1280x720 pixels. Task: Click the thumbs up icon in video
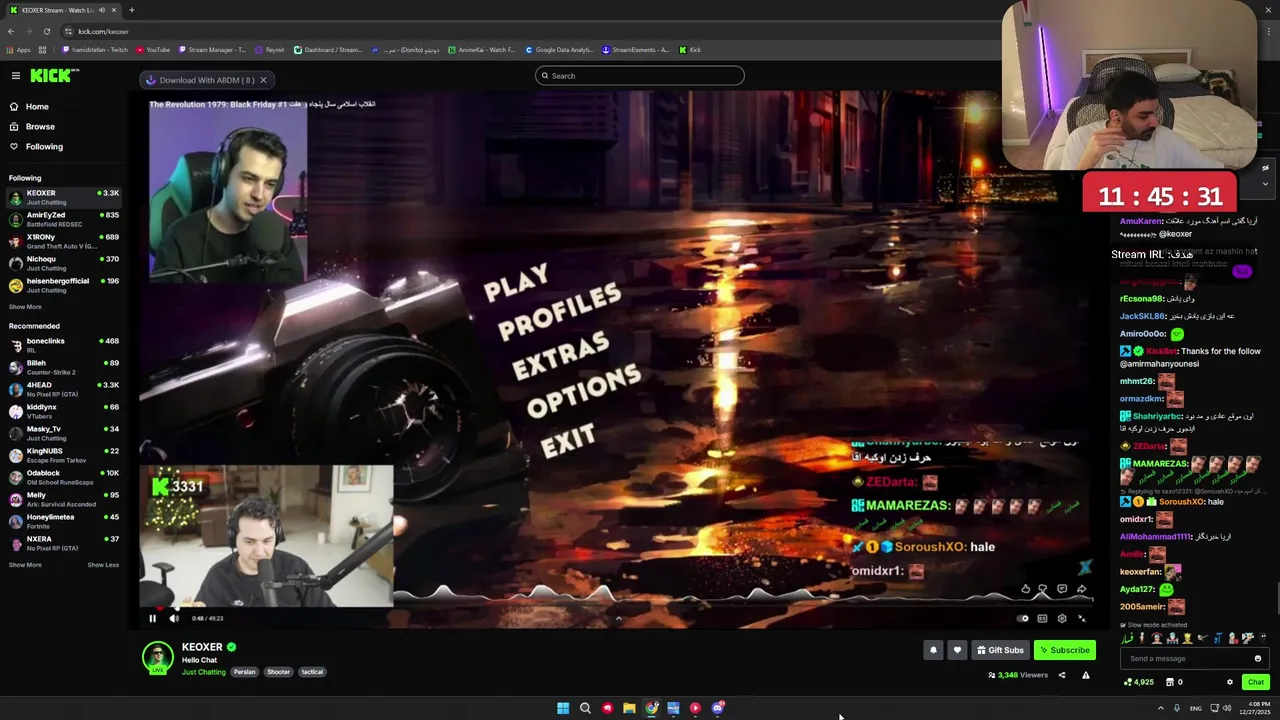[1025, 590]
